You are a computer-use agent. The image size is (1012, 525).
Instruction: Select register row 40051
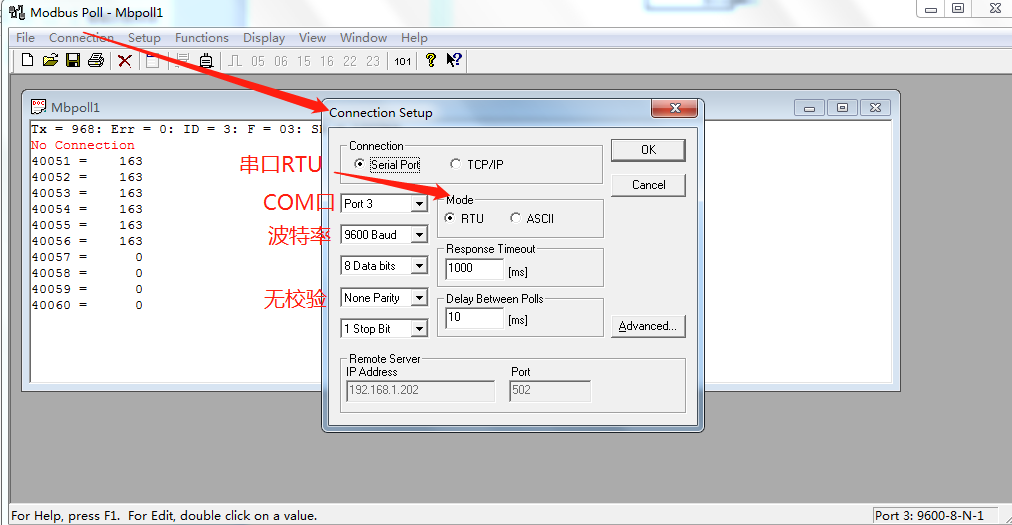point(87,161)
